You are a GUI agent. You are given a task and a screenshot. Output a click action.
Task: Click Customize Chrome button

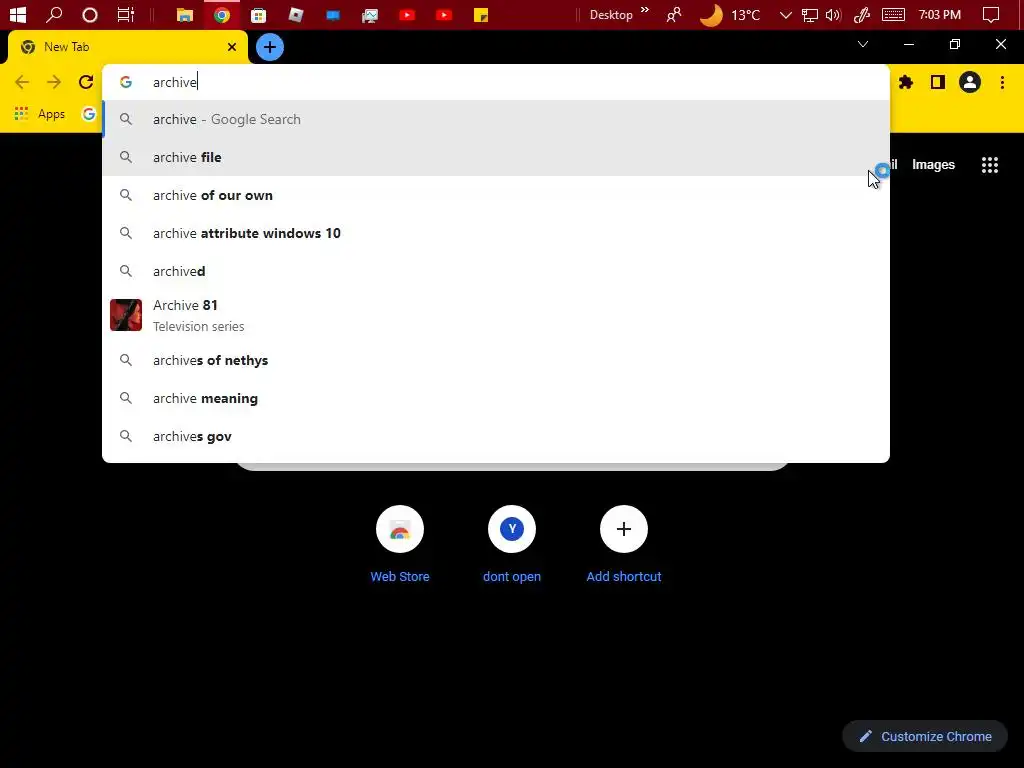(925, 736)
